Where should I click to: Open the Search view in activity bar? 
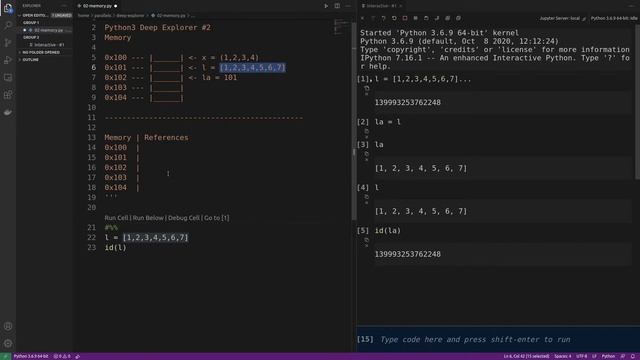pyautogui.click(x=8, y=25)
